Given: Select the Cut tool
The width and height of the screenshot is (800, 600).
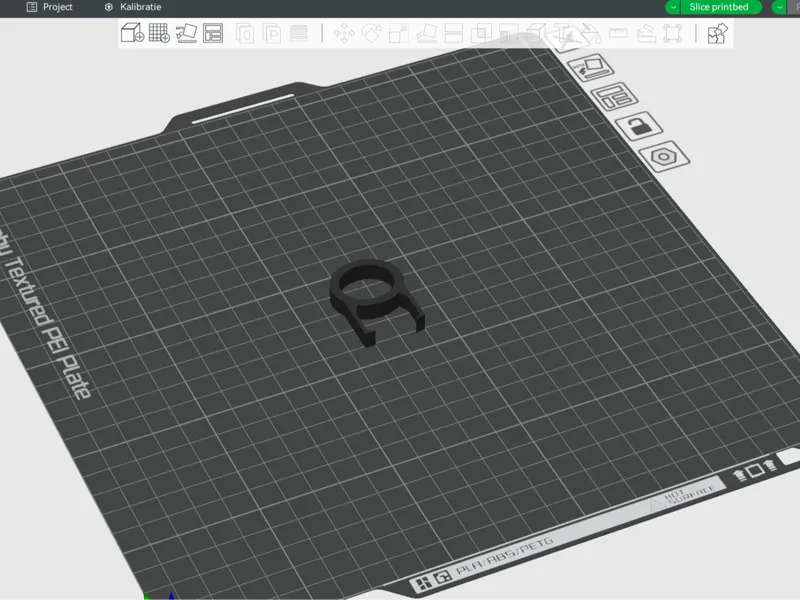Looking at the screenshot, I should (454, 34).
